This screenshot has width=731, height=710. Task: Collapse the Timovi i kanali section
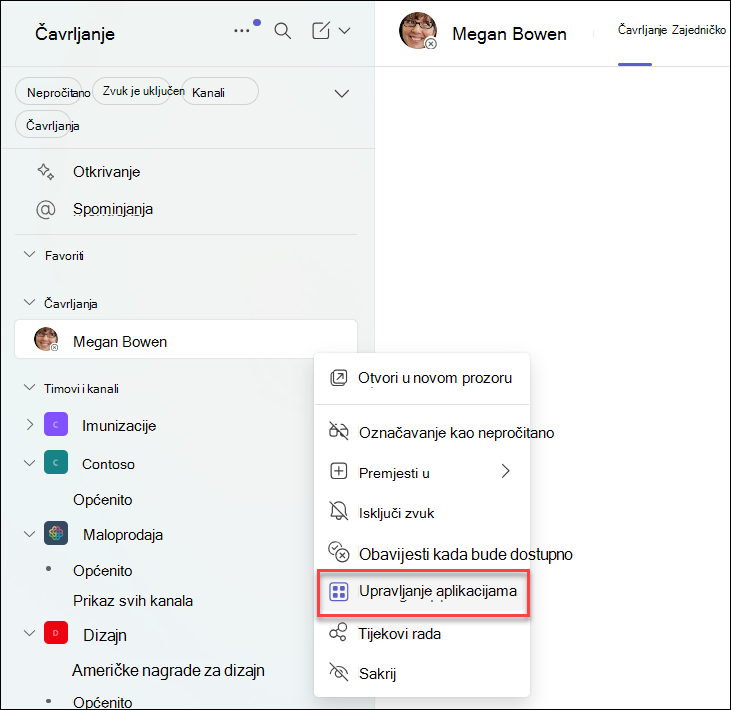click(x=29, y=388)
